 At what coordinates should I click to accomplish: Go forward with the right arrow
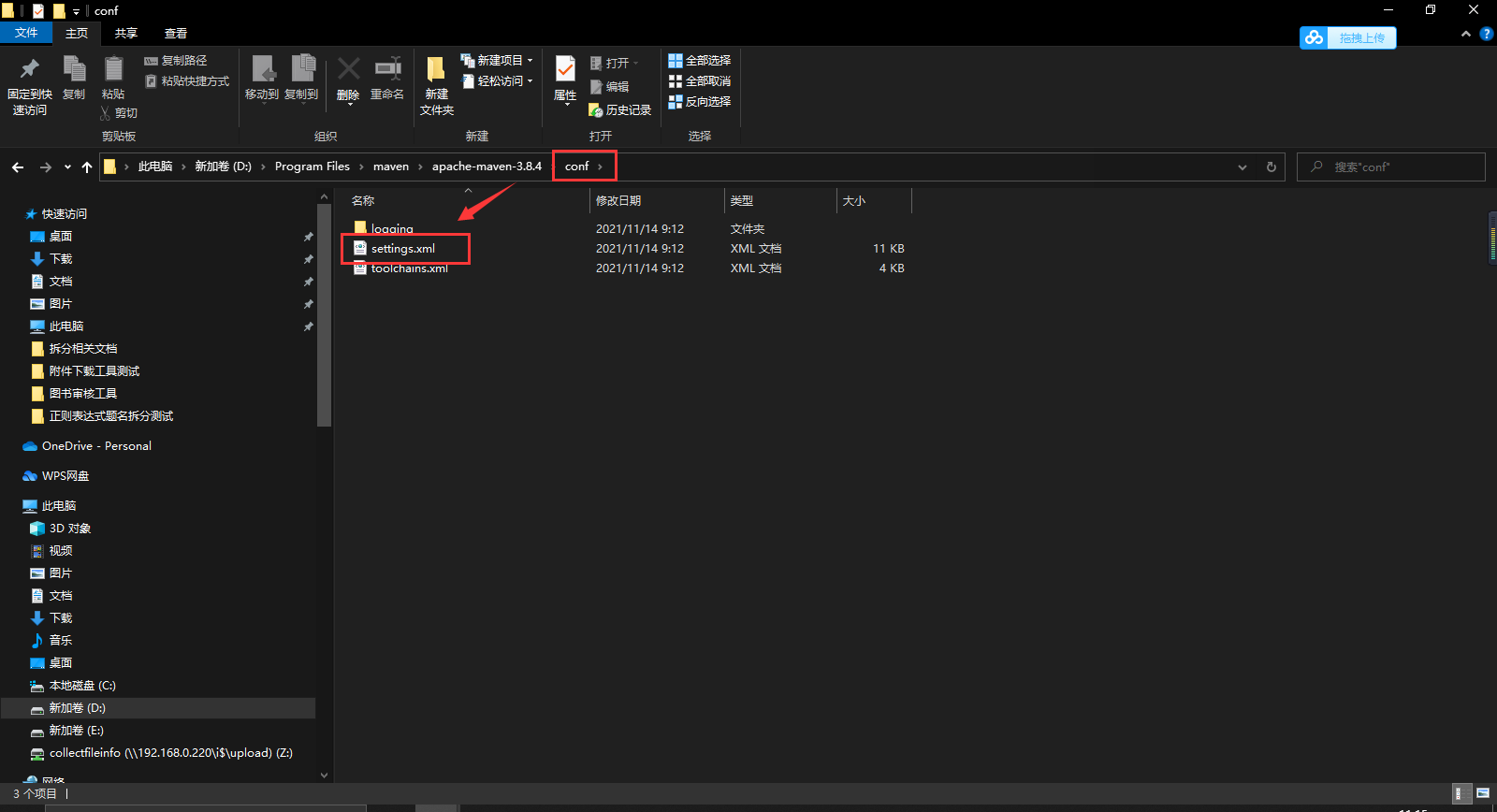pos(45,167)
